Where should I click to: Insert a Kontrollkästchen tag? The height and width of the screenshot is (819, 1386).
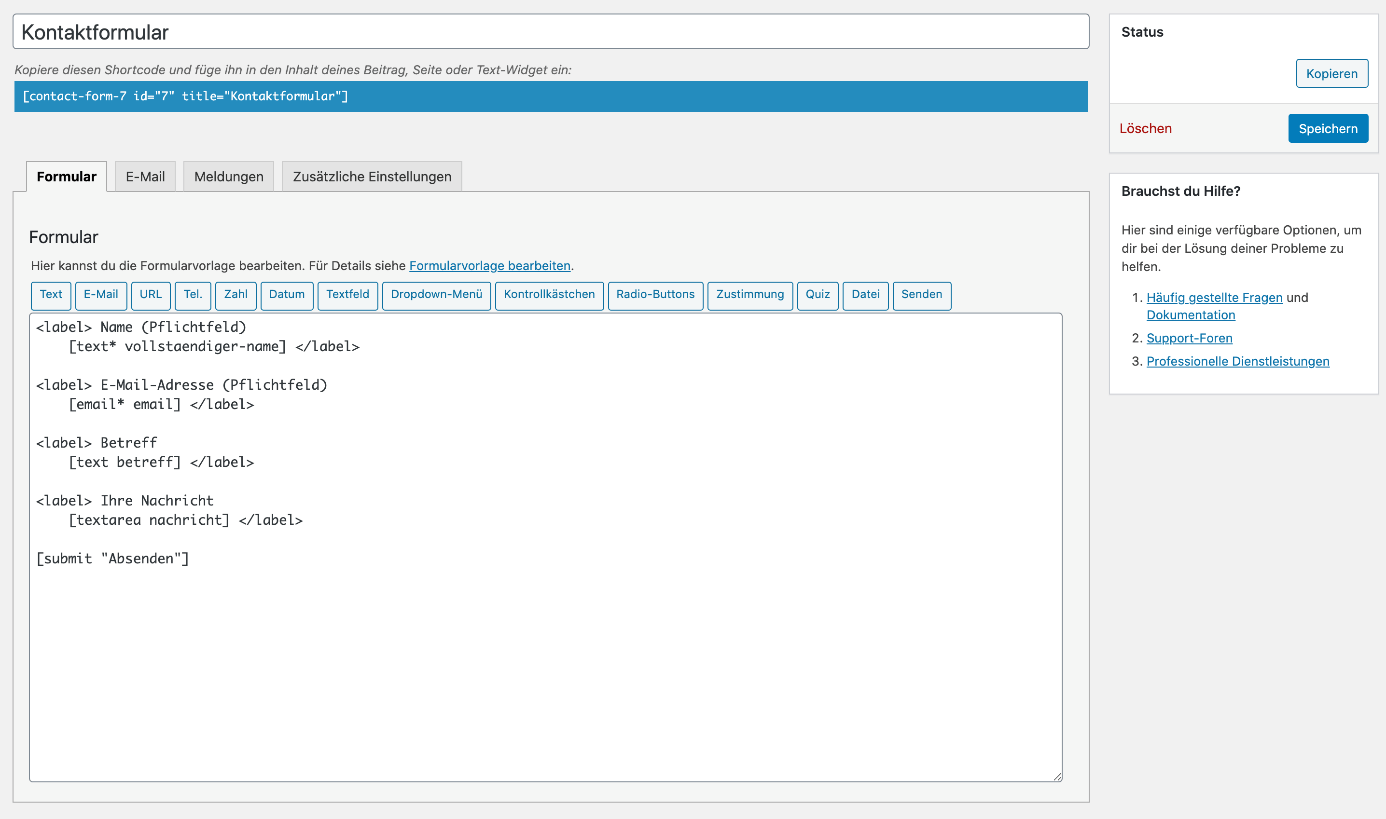pos(549,295)
